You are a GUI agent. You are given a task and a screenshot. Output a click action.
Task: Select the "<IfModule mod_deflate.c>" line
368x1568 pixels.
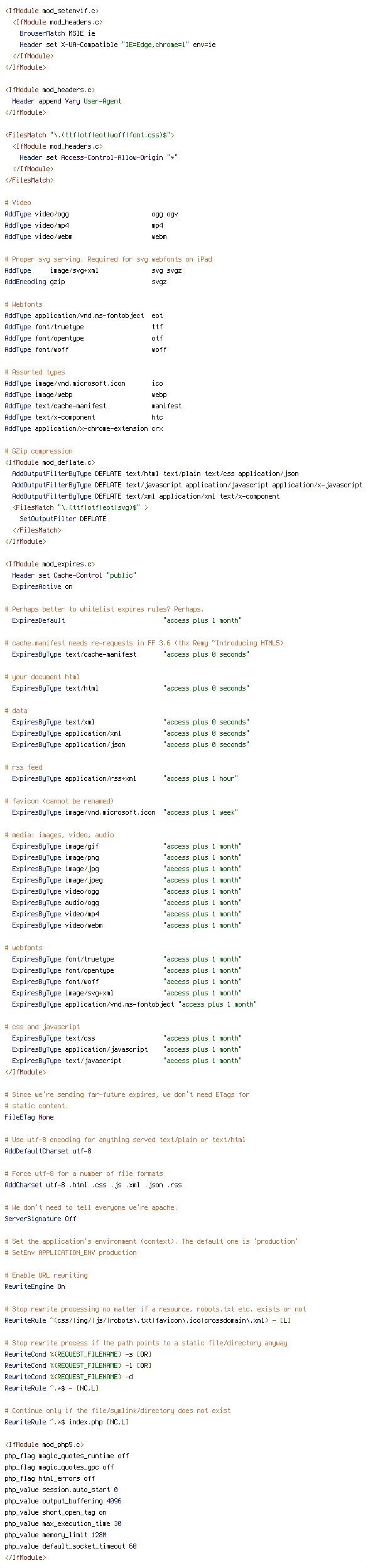(x=50, y=462)
